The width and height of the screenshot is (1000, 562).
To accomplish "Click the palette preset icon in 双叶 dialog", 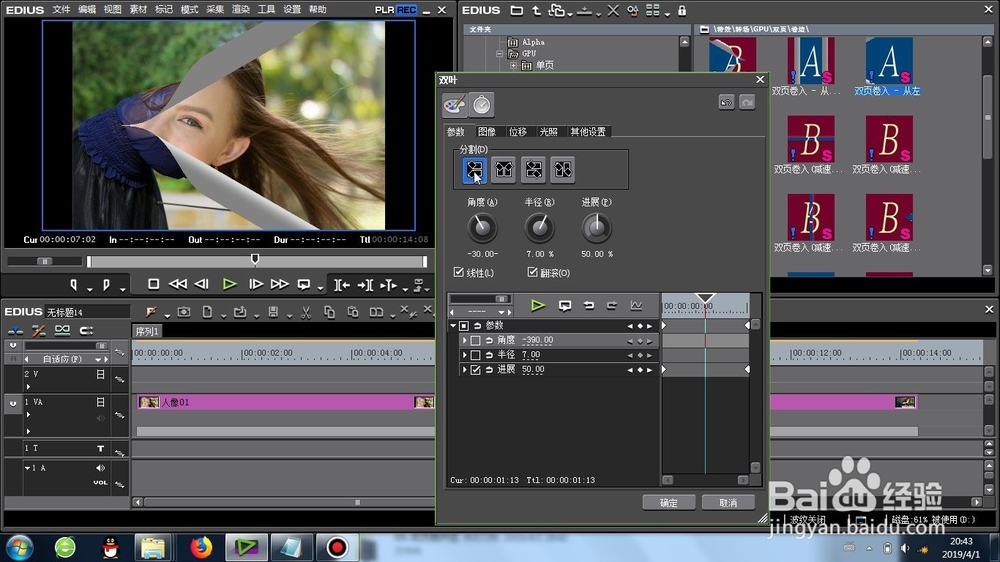I will pos(455,105).
